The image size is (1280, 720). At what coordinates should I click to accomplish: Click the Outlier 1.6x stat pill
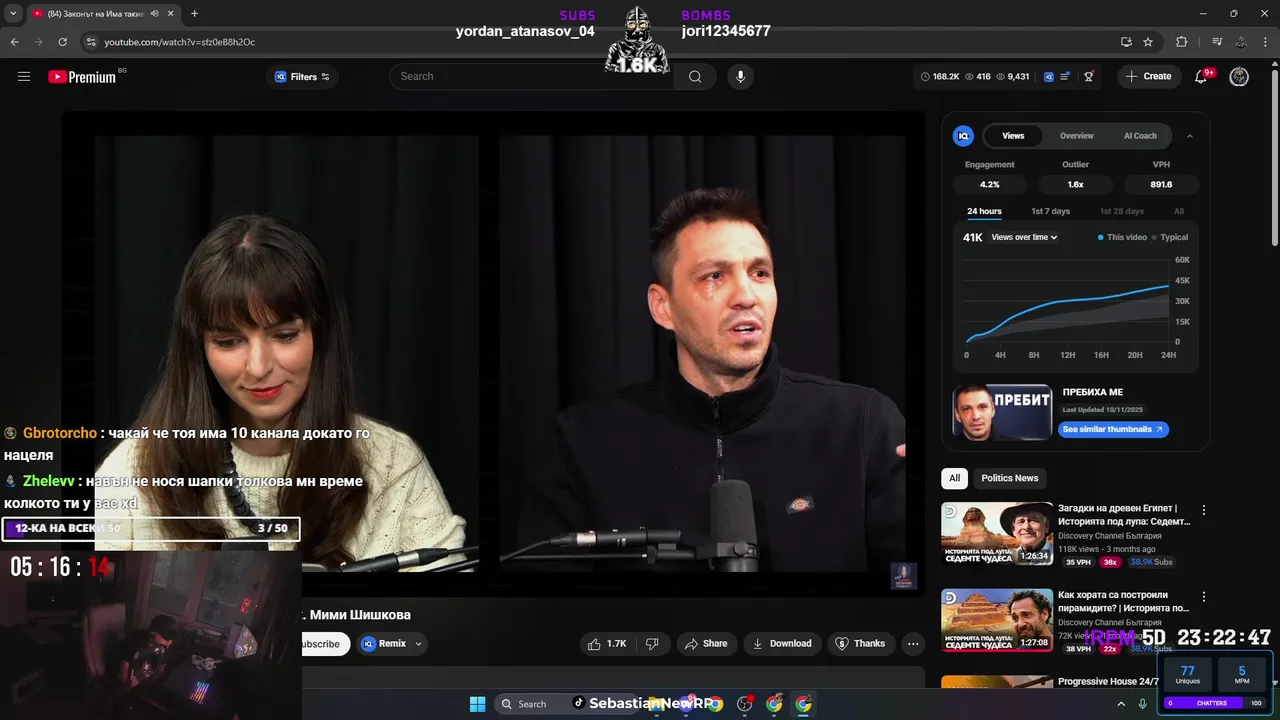(1076, 185)
